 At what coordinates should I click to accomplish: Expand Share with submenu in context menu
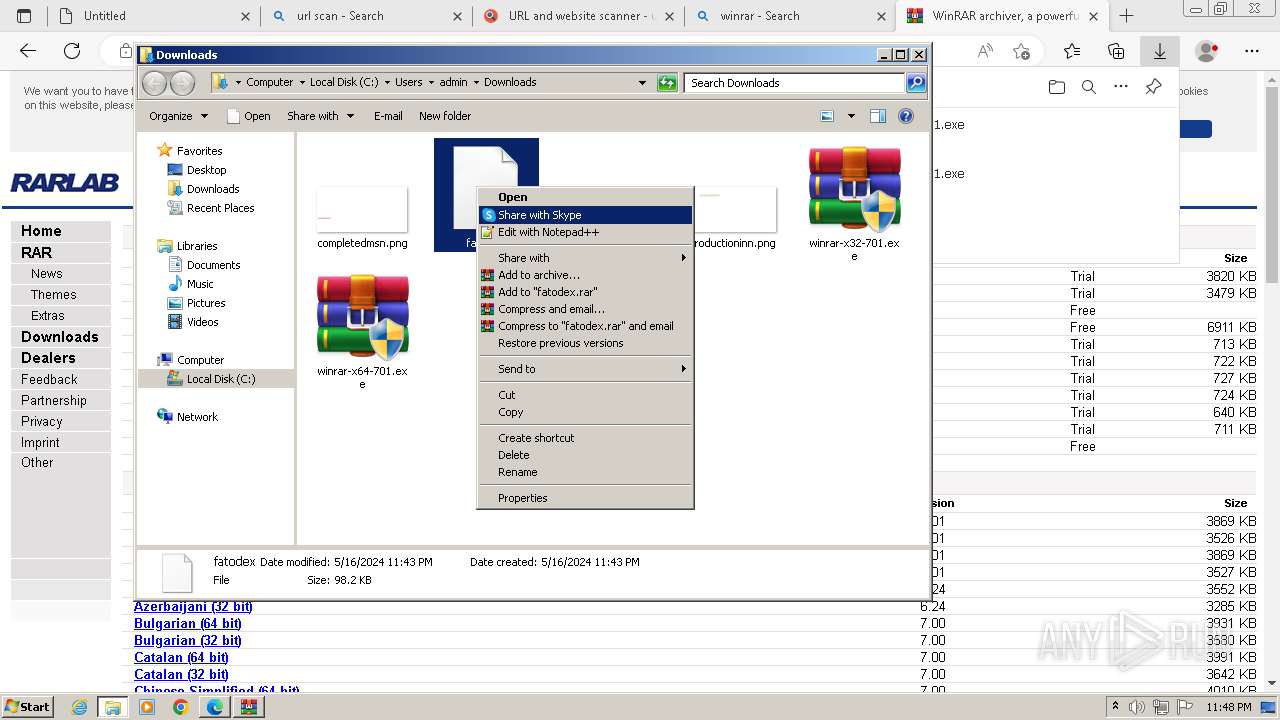tap(585, 258)
